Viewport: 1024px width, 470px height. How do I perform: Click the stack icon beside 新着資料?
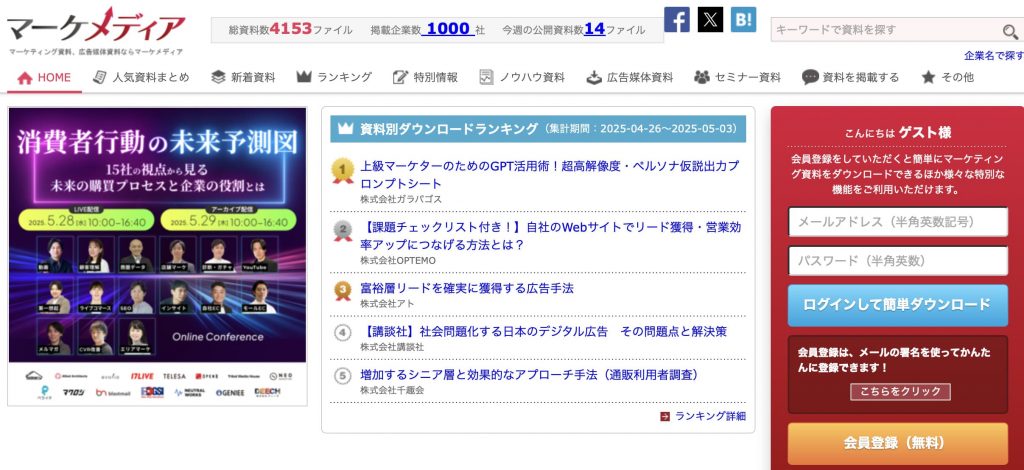point(218,77)
